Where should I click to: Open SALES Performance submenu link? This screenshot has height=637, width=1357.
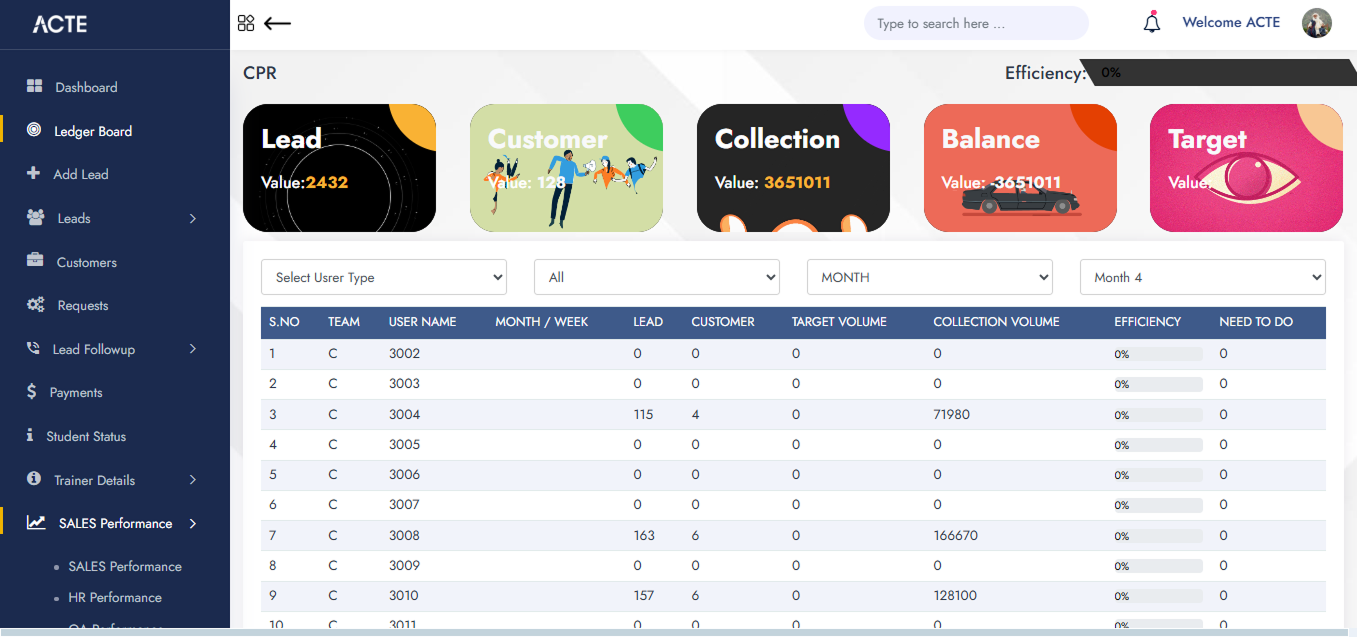pyautogui.click(x=125, y=566)
